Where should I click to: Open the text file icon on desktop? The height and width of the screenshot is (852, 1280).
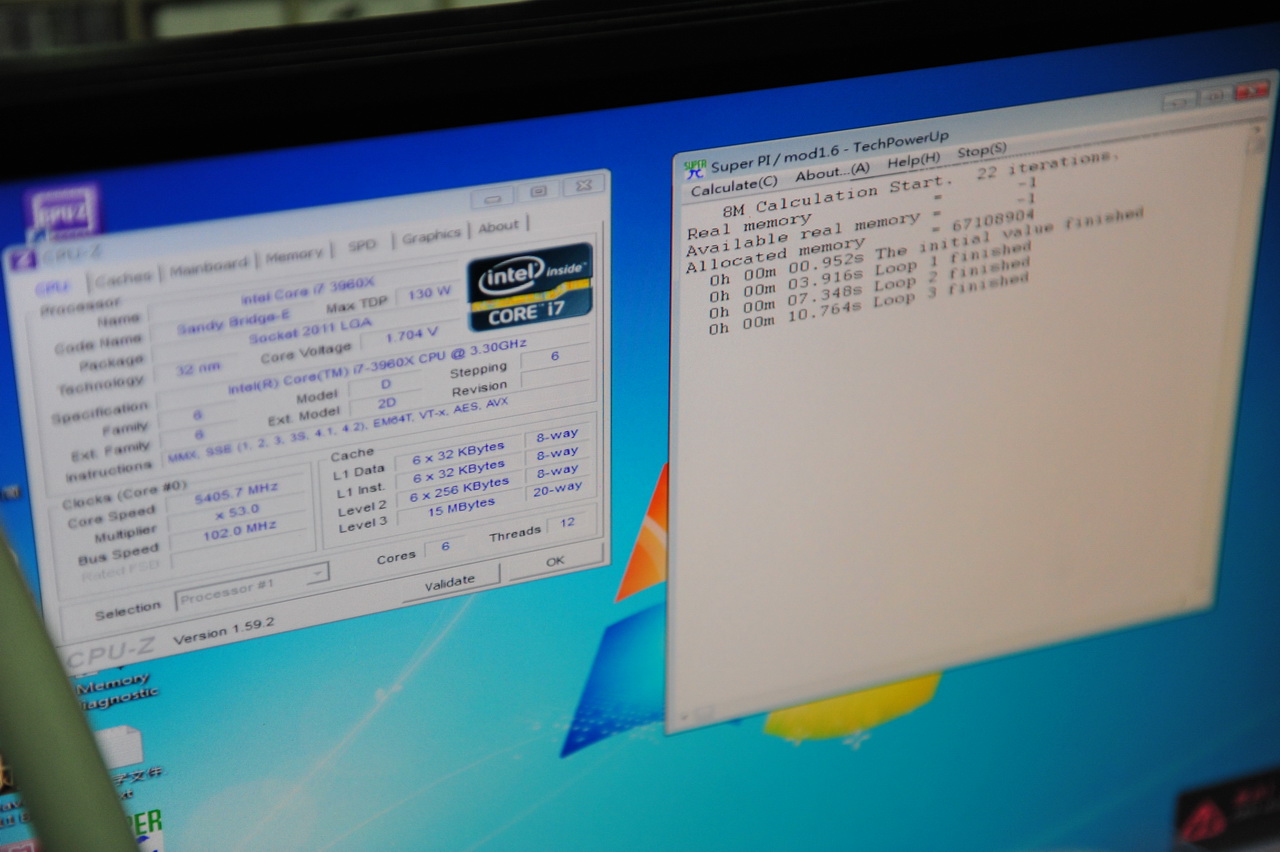point(120,748)
